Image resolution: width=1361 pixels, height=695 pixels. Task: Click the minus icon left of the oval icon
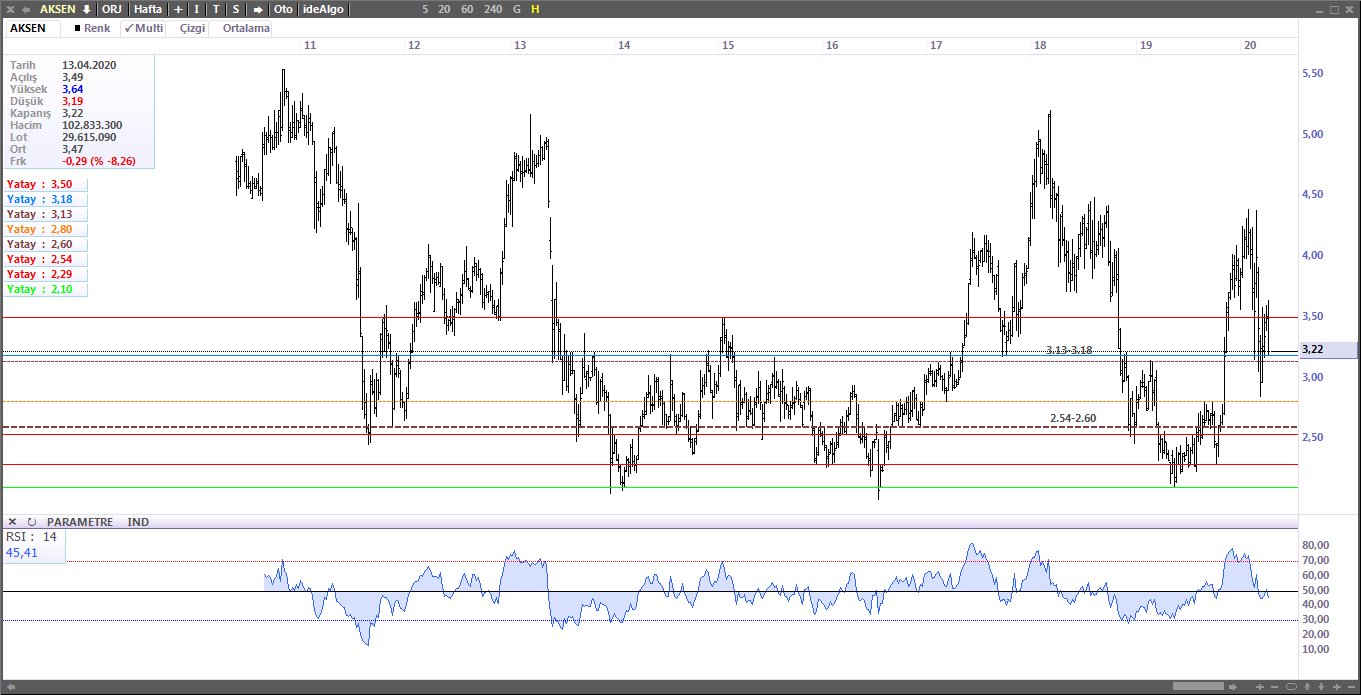click(1274, 686)
